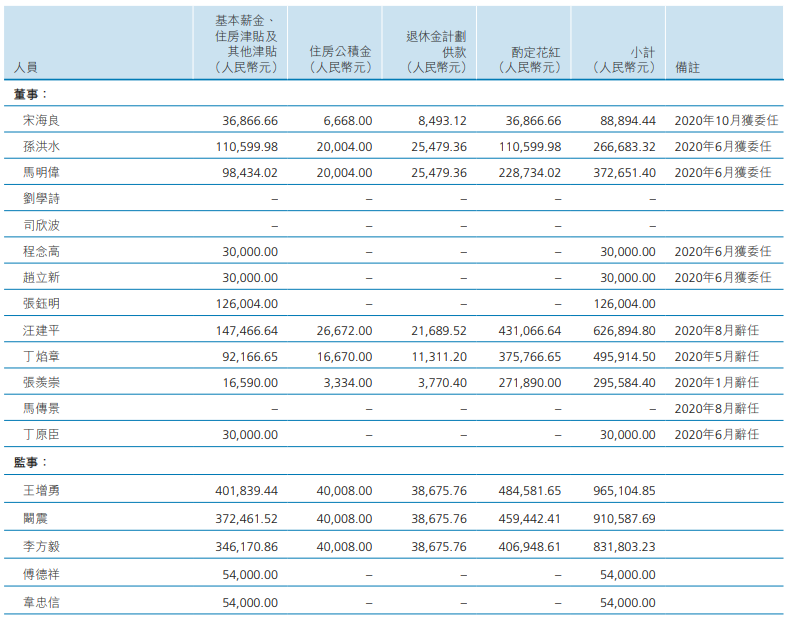
Task: Select the name 王增勇
Action: pyautogui.click(x=41, y=490)
